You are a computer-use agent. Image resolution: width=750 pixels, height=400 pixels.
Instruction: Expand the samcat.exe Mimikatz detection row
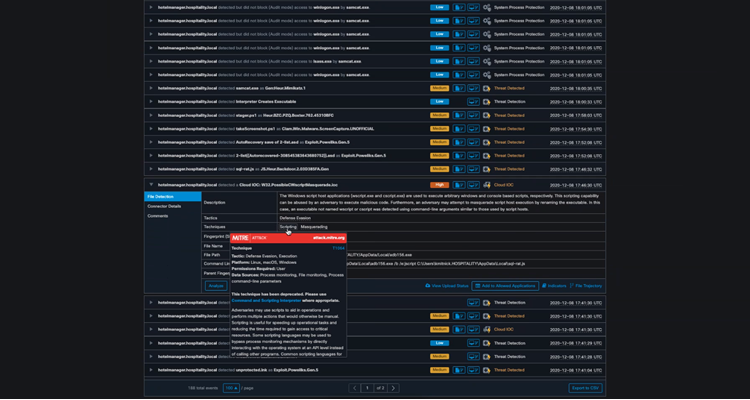point(151,88)
